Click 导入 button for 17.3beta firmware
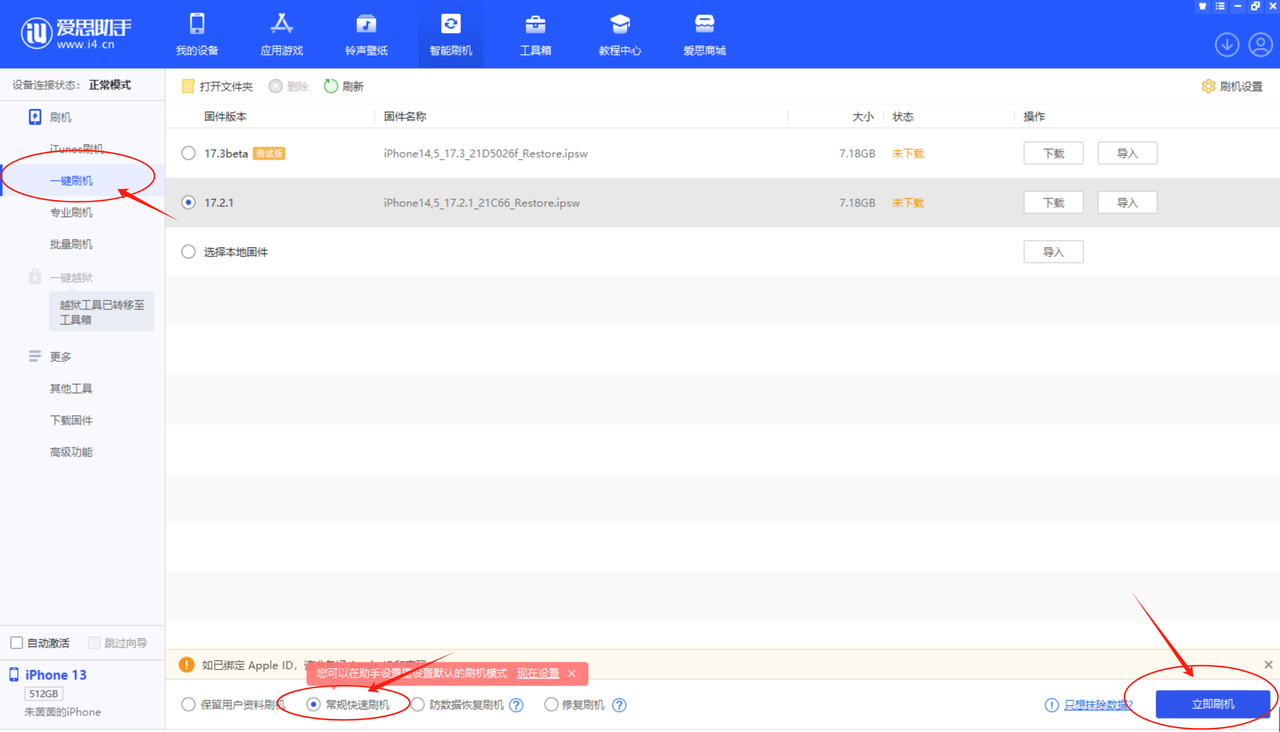 pos(1127,153)
